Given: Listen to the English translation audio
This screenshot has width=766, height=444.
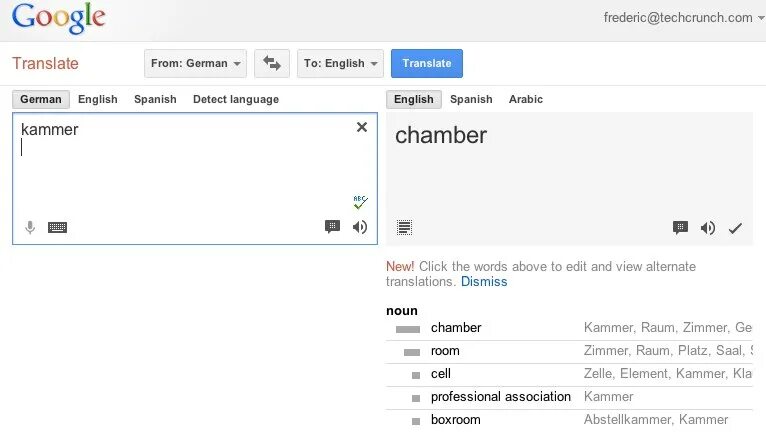Looking at the screenshot, I should pyautogui.click(x=707, y=228).
